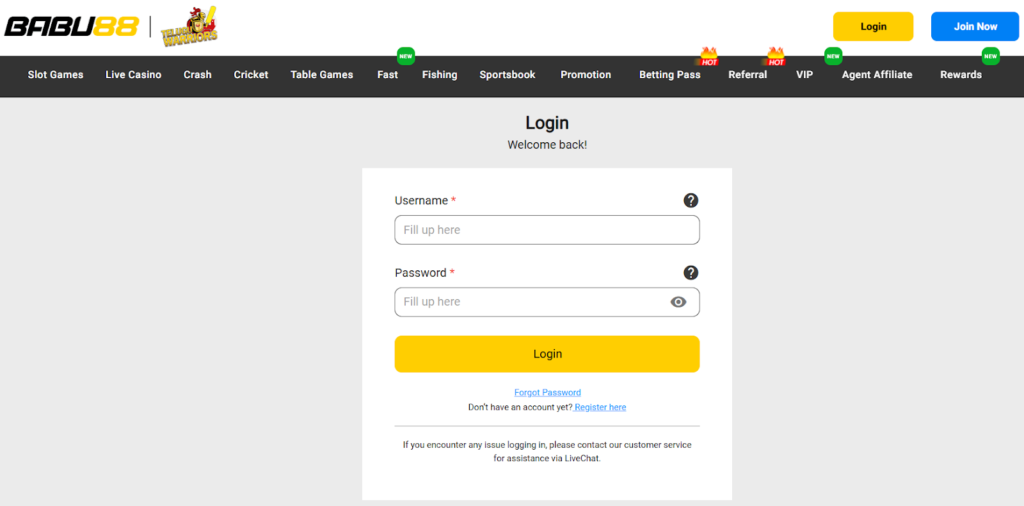Click the Babu88 logo

tap(70, 27)
